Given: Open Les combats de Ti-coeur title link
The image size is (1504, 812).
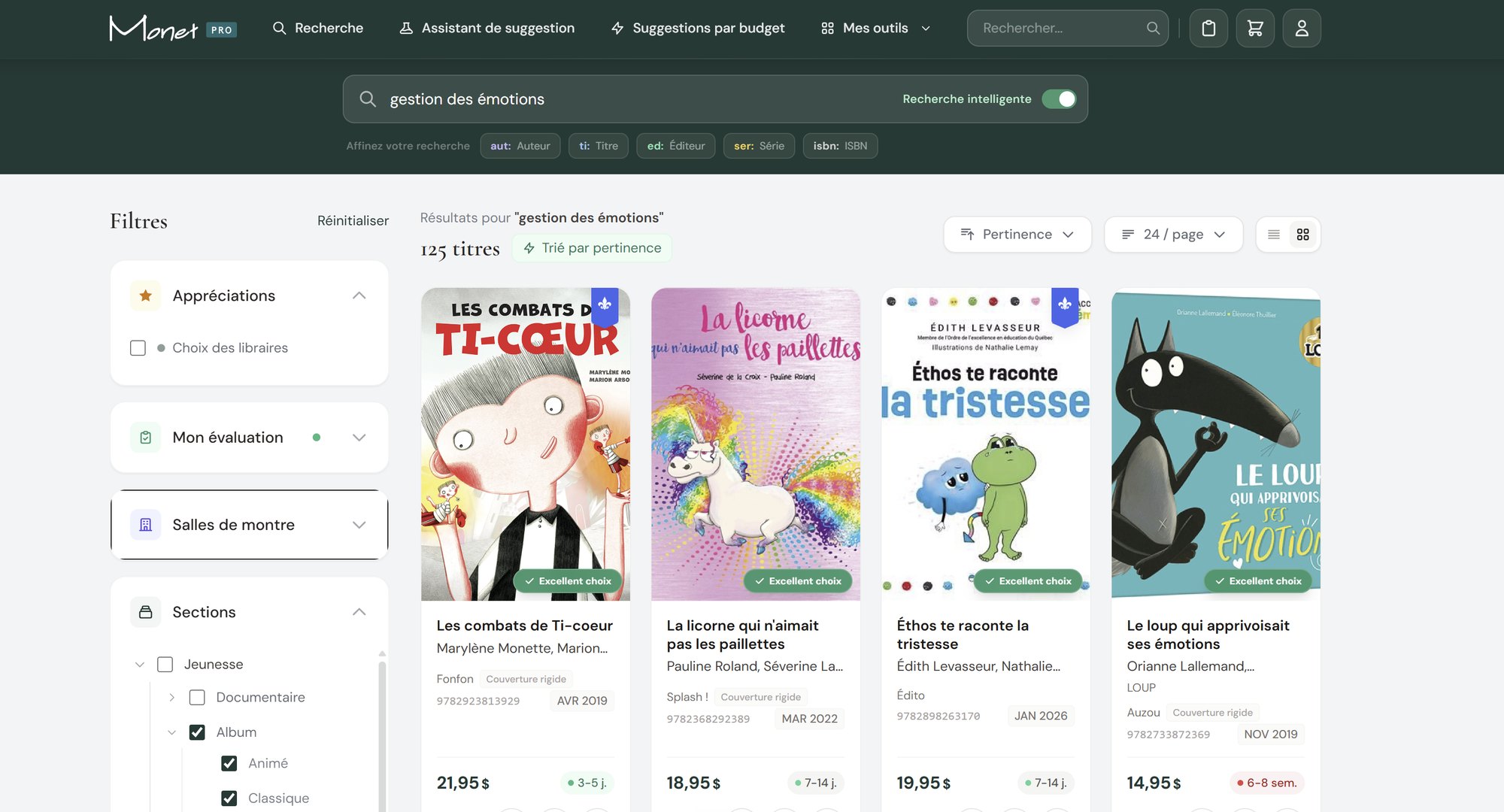Looking at the screenshot, I should coord(525,626).
